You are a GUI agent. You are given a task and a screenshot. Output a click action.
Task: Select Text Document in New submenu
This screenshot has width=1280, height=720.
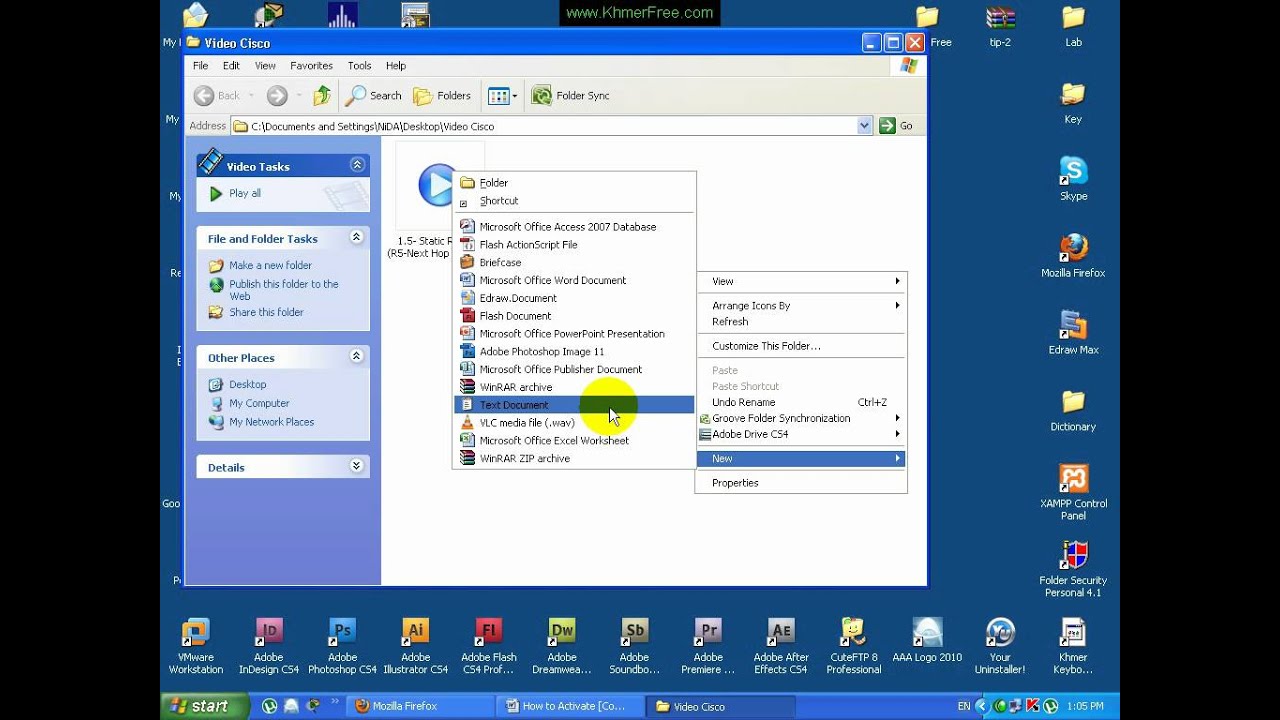pos(574,405)
